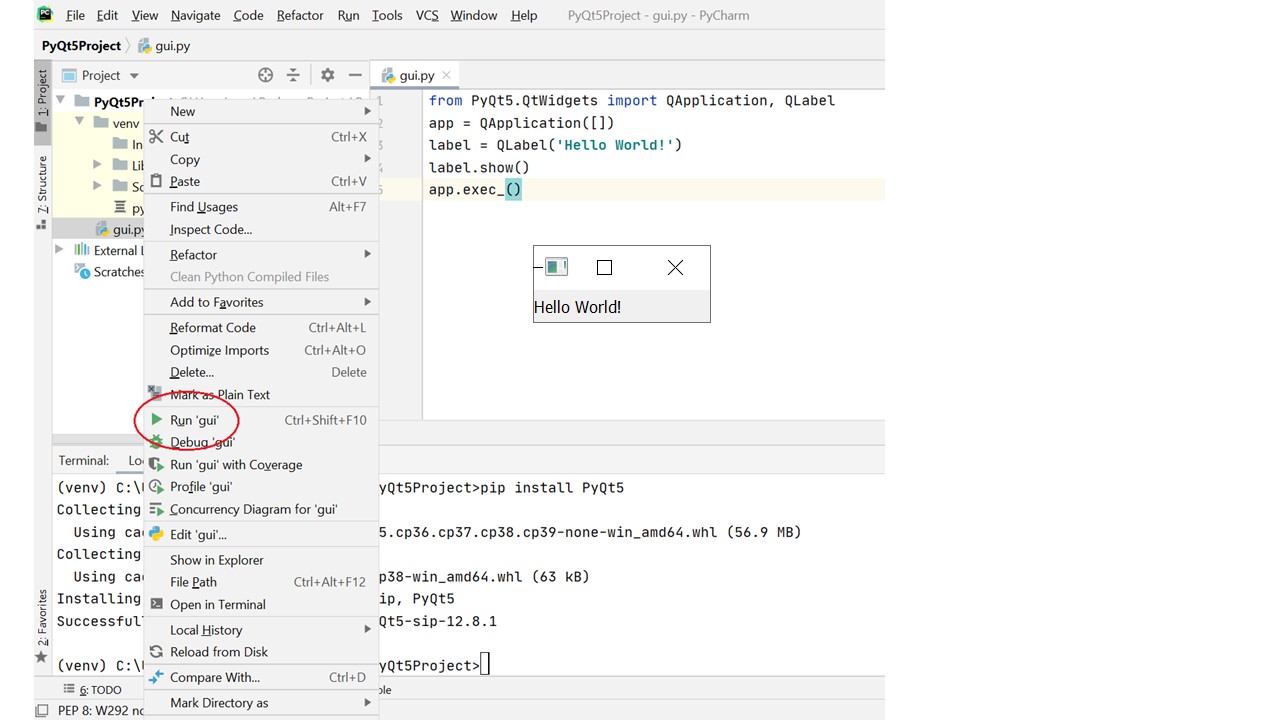Click PyQt5Project in the breadcrumb
The height and width of the screenshot is (720, 1280).
tap(81, 46)
